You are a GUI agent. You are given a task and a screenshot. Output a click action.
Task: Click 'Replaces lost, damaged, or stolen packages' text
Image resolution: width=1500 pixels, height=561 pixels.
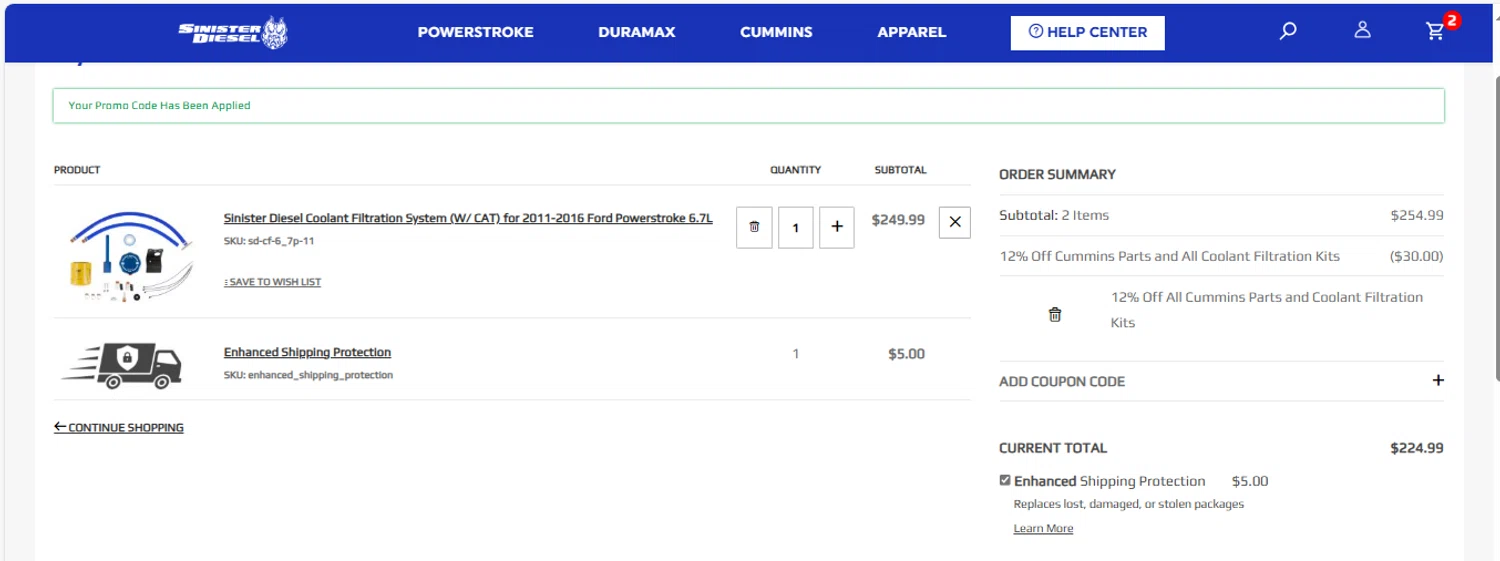tap(1129, 504)
